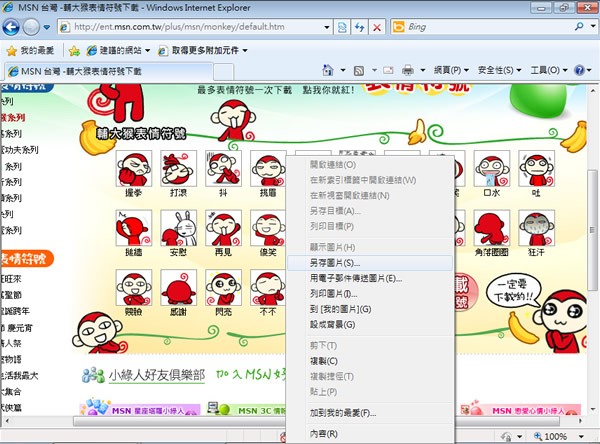Click the 抖 monkey emoticon
This screenshot has height=444, width=600.
(x=223, y=168)
